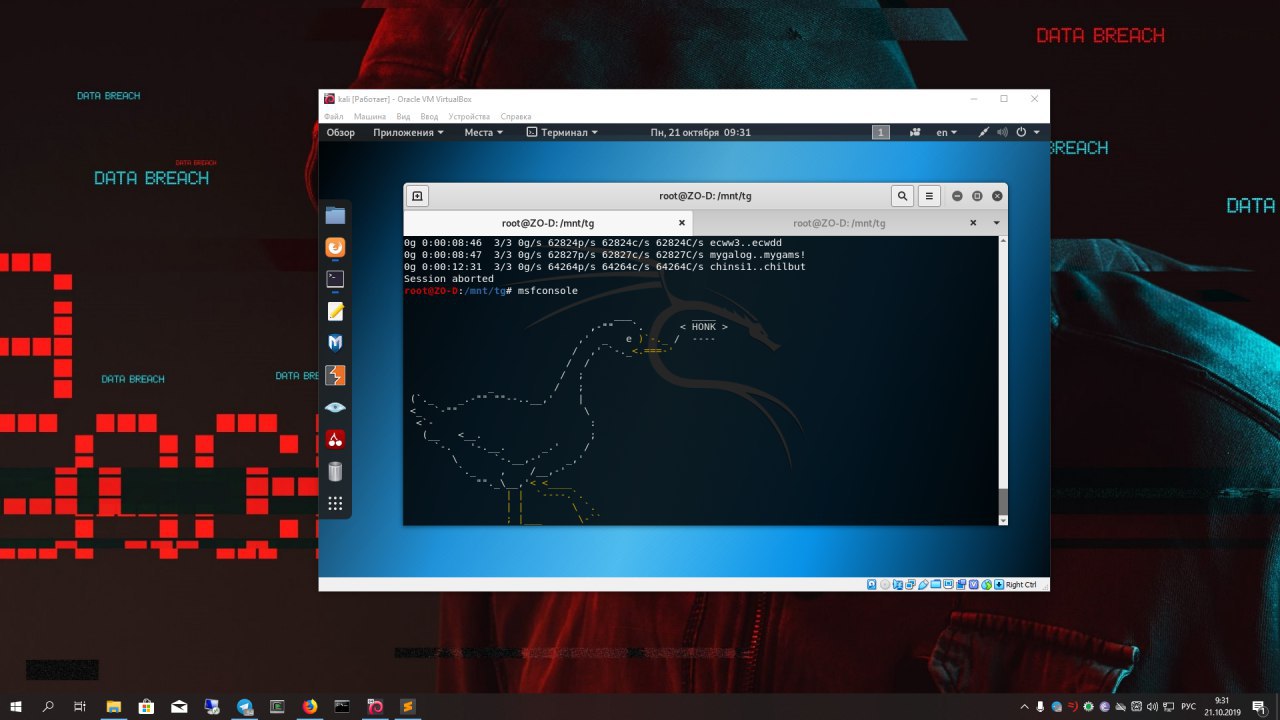Viewport: 1280px width, 720px height.
Task: Open the VirtualBox Справка menu
Action: point(516,117)
